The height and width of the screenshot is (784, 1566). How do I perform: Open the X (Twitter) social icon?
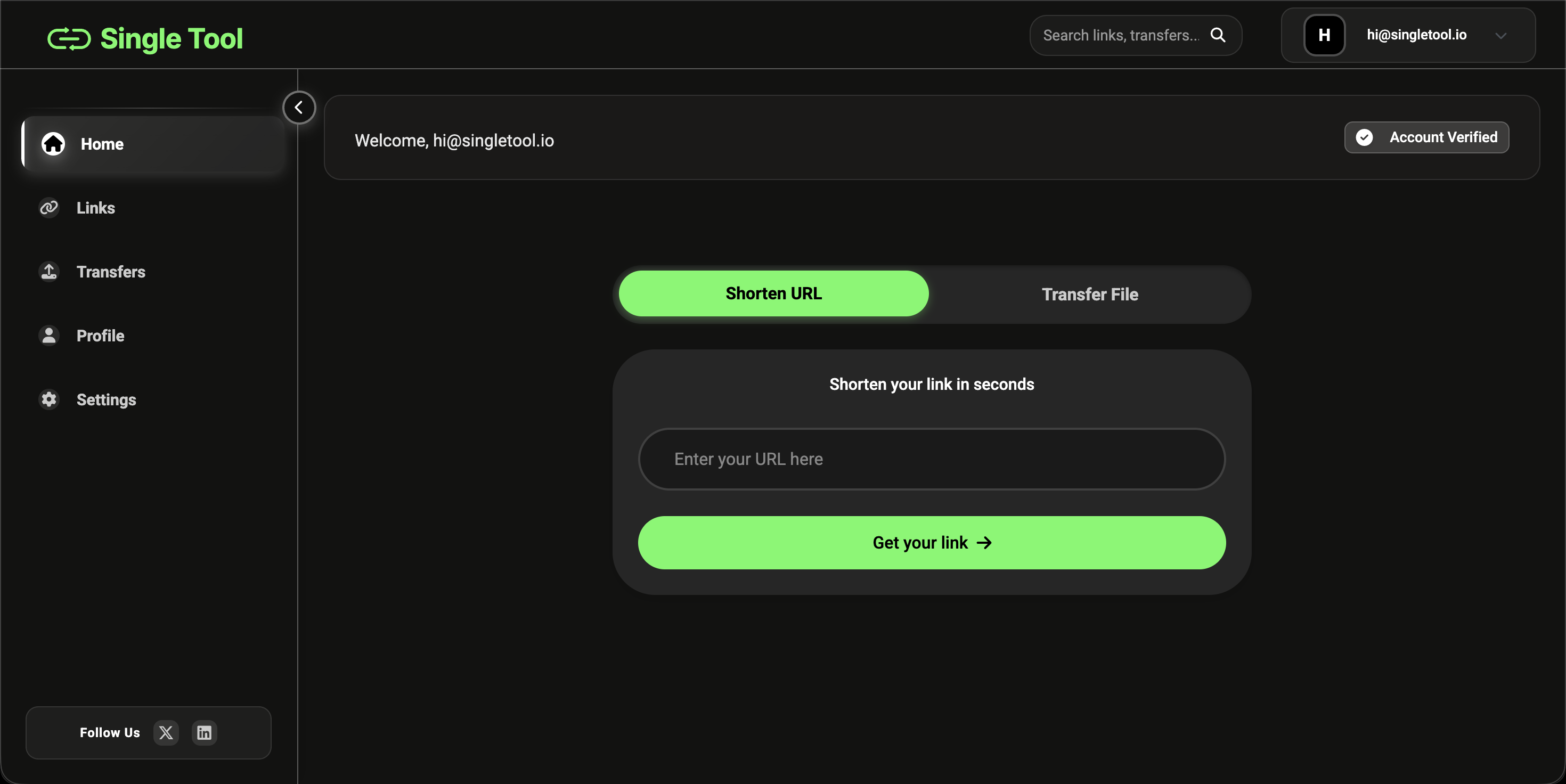pos(166,732)
